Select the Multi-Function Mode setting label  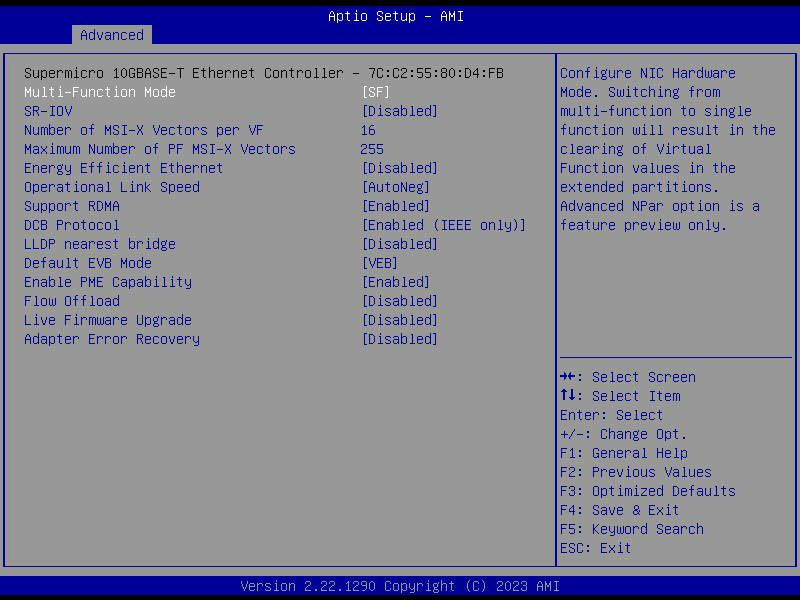tap(100, 92)
